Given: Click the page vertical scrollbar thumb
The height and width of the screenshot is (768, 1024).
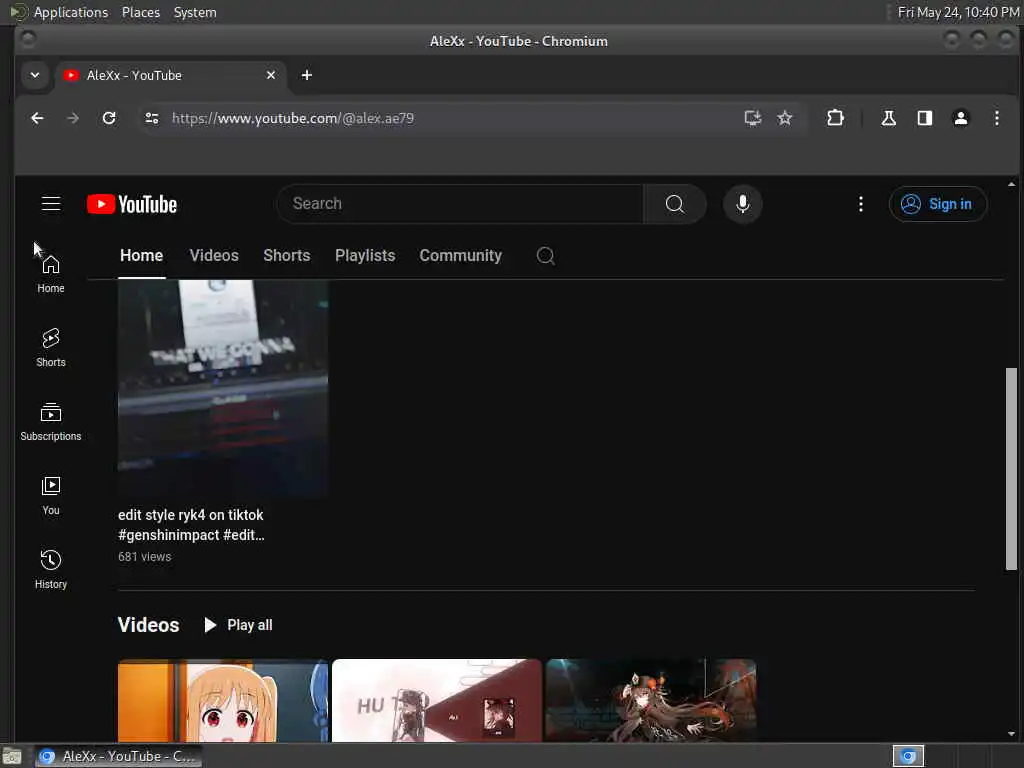Looking at the screenshot, I should tap(1011, 468).
